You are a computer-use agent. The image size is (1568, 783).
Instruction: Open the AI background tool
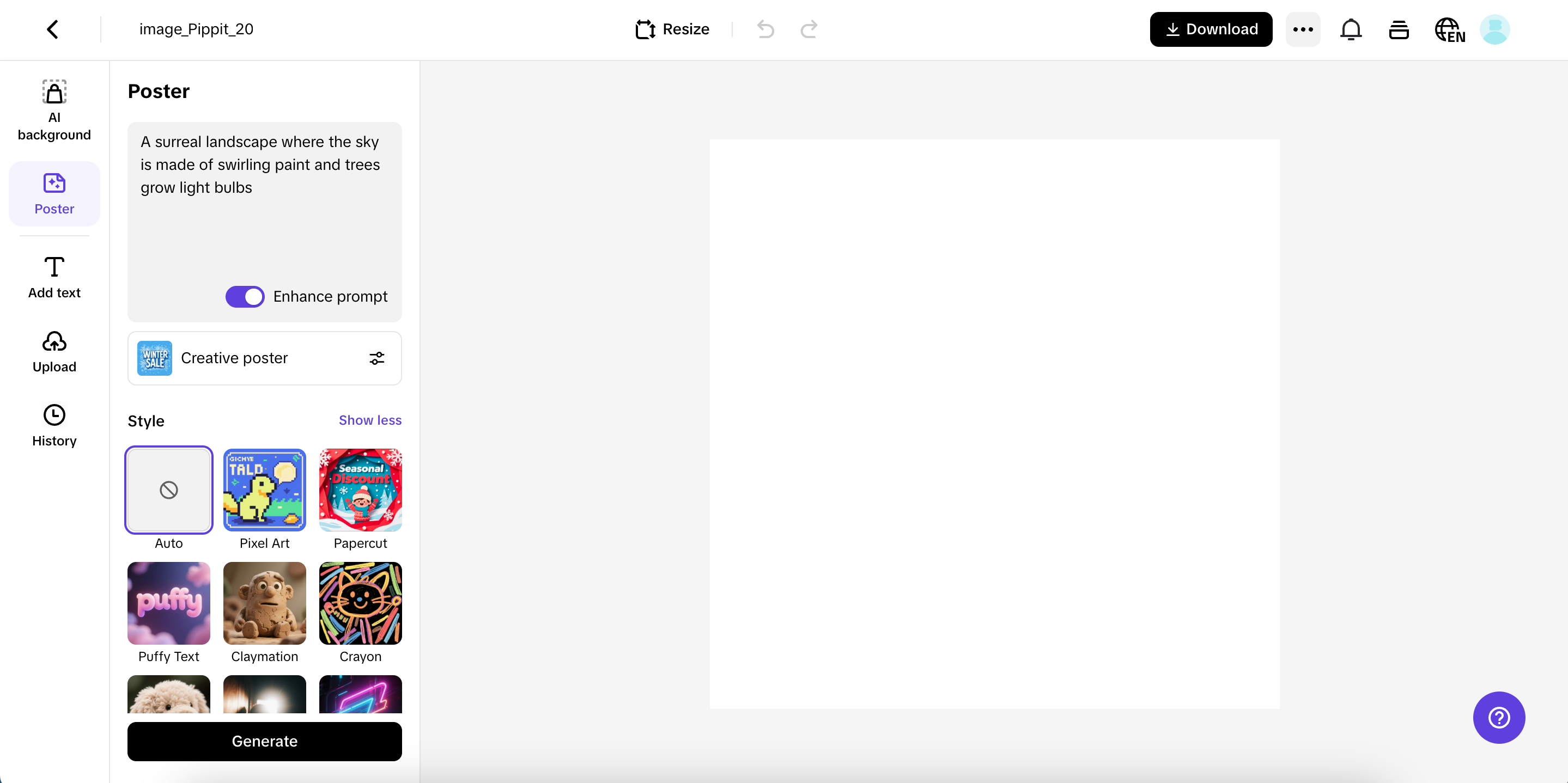click(53, 109)
